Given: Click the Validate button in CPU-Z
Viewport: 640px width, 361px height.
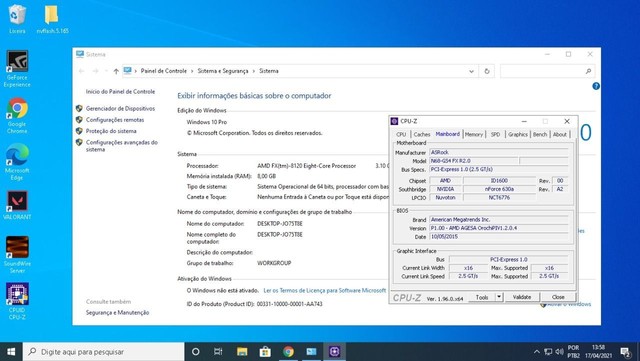Looking at the screenshot, I should click(522, 297).
